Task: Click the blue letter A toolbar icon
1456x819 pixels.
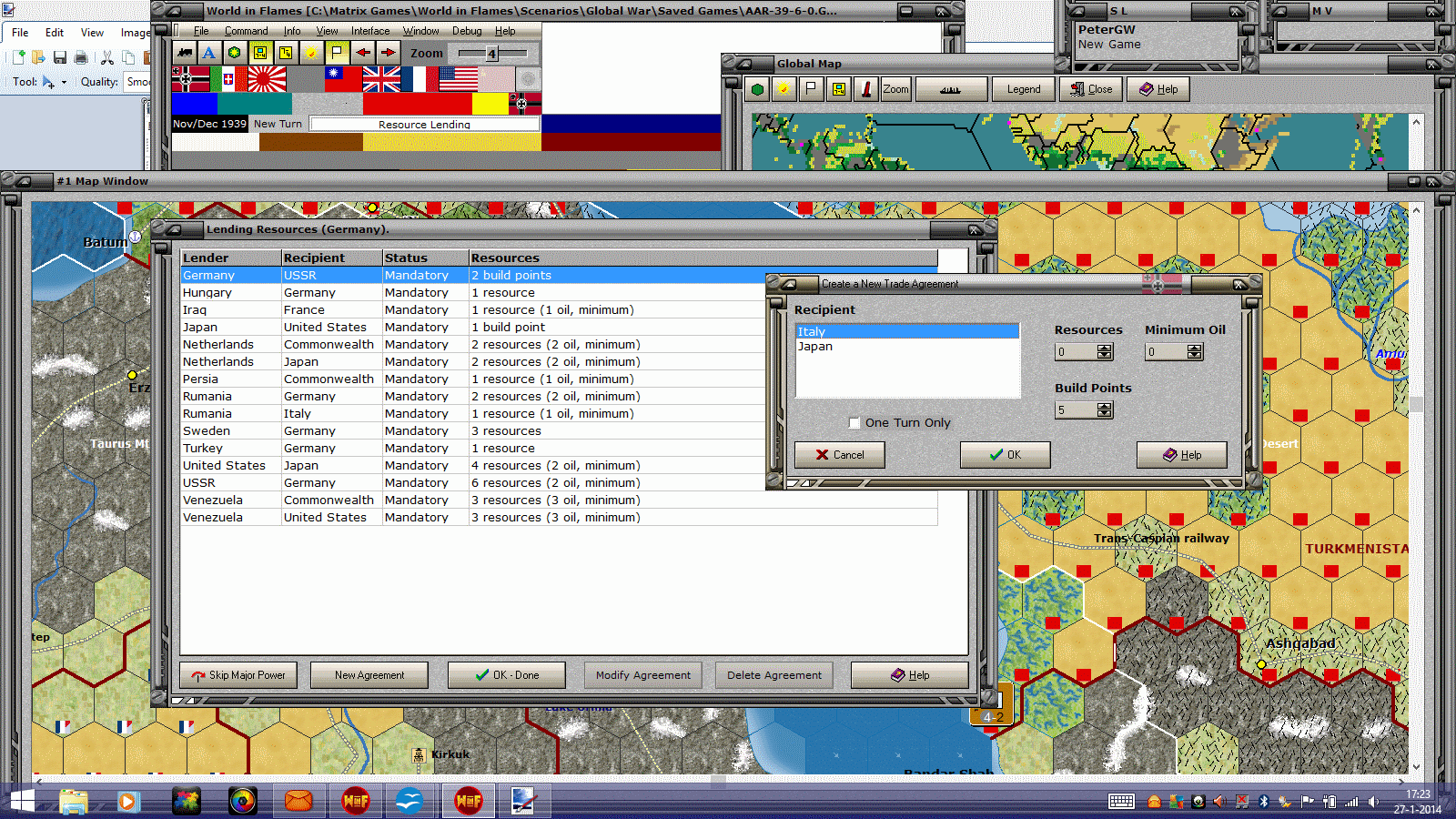Action: click(209, 53)
